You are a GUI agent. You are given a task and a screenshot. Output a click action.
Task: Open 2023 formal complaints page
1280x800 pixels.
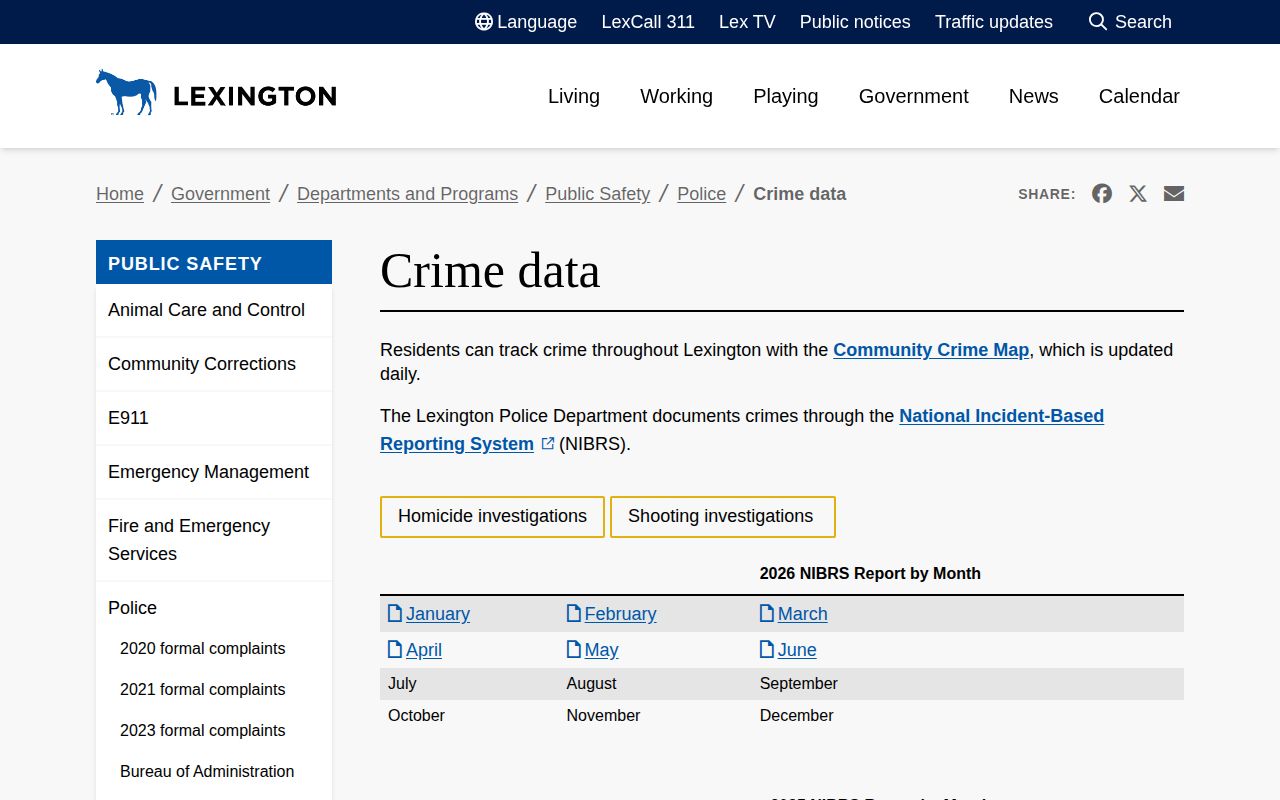coord(203,730)
